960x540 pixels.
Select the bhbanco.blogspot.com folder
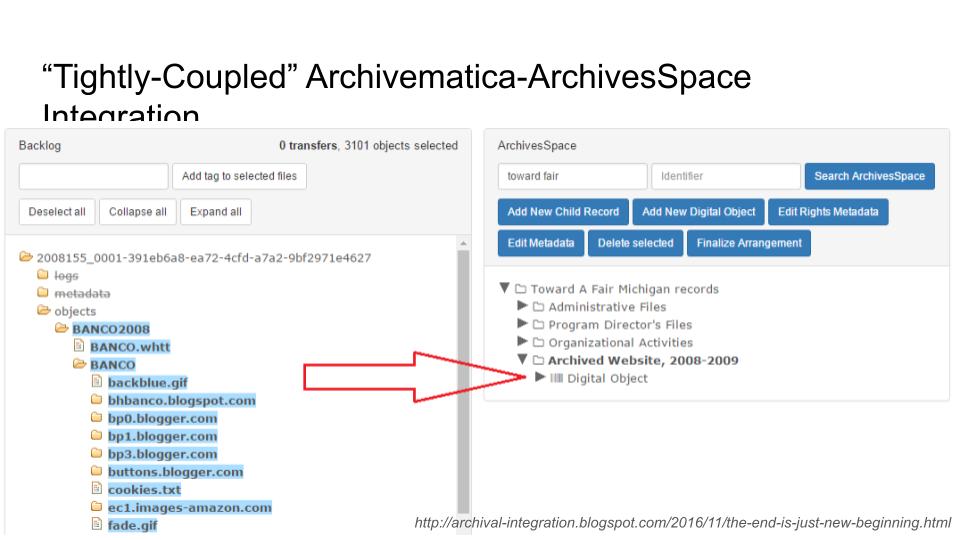pos(182,400)
